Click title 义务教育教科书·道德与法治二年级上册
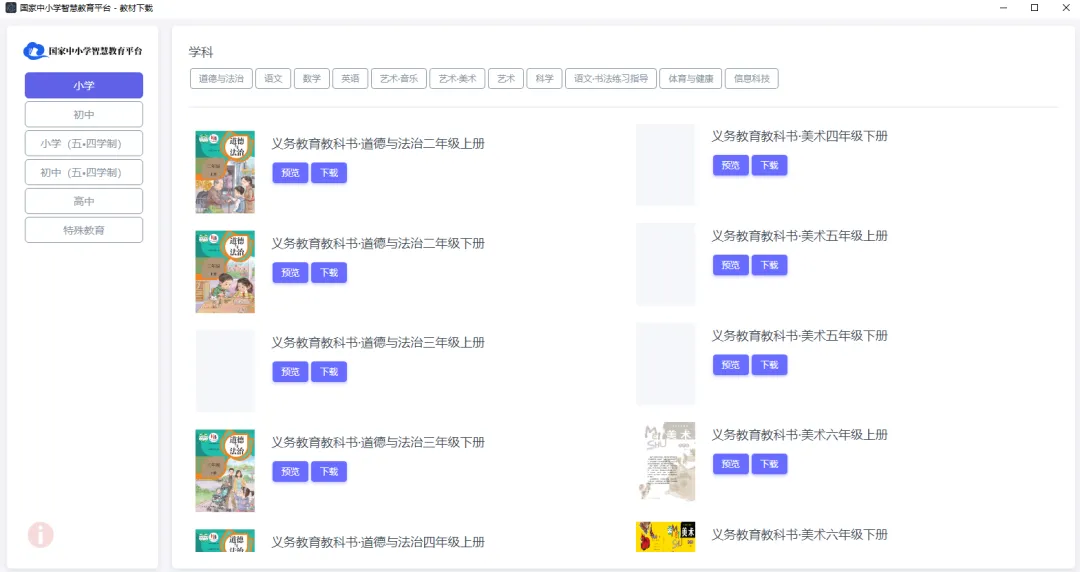This screenshot has width=1080, height=572. pos(378,144)
